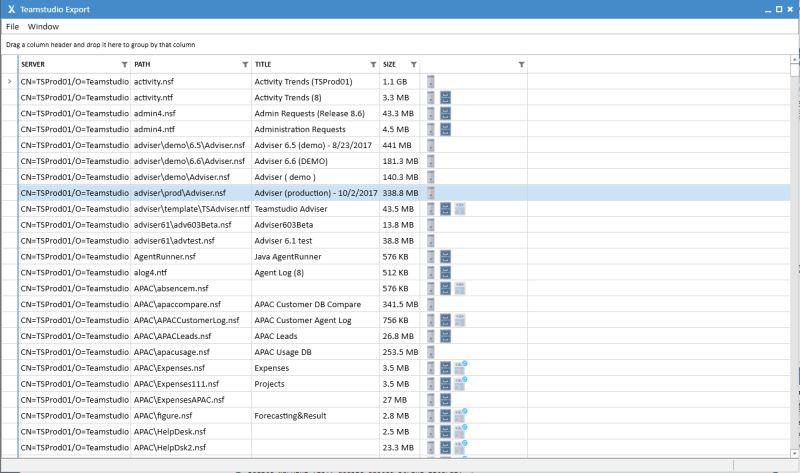Click gray page icon in APACCustomerLog.nsf row
This screenshot has width=800, height=473.
[460, 320]
